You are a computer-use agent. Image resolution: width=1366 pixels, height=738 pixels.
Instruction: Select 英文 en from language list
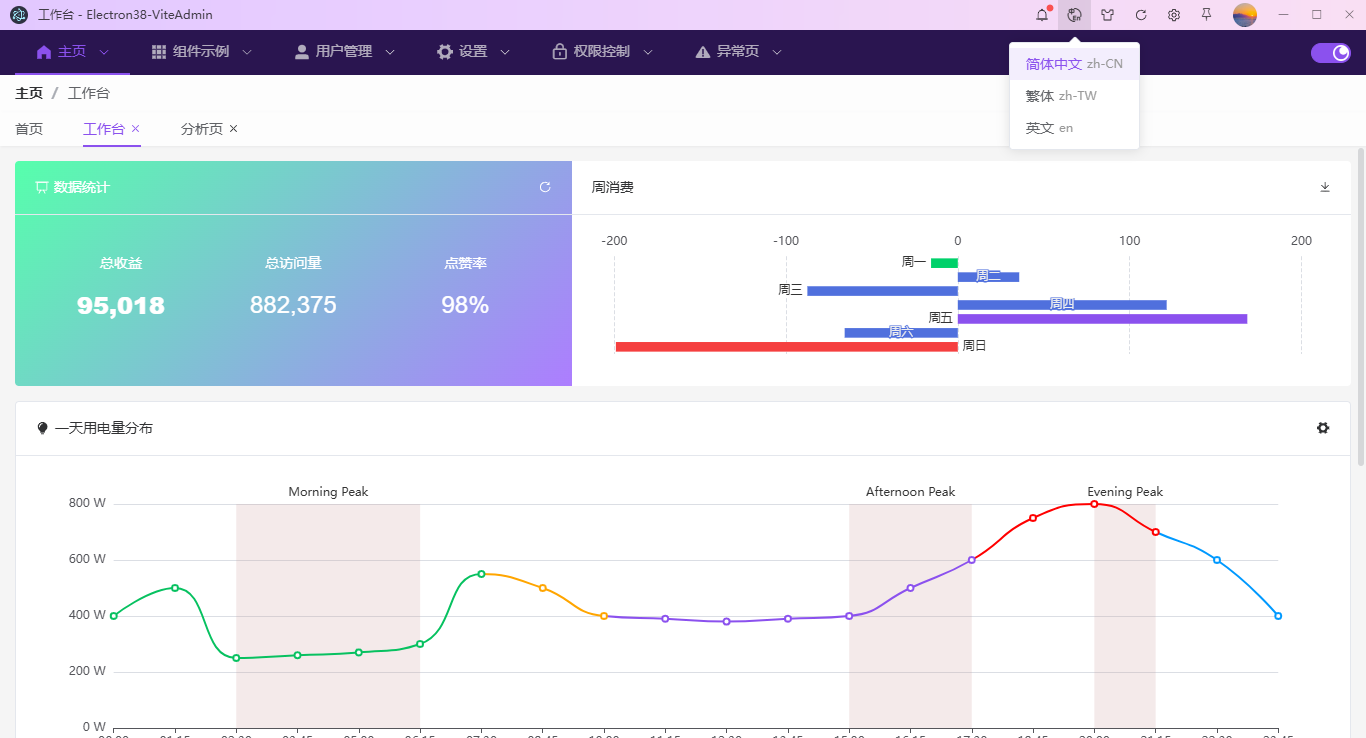[1051, 127]
